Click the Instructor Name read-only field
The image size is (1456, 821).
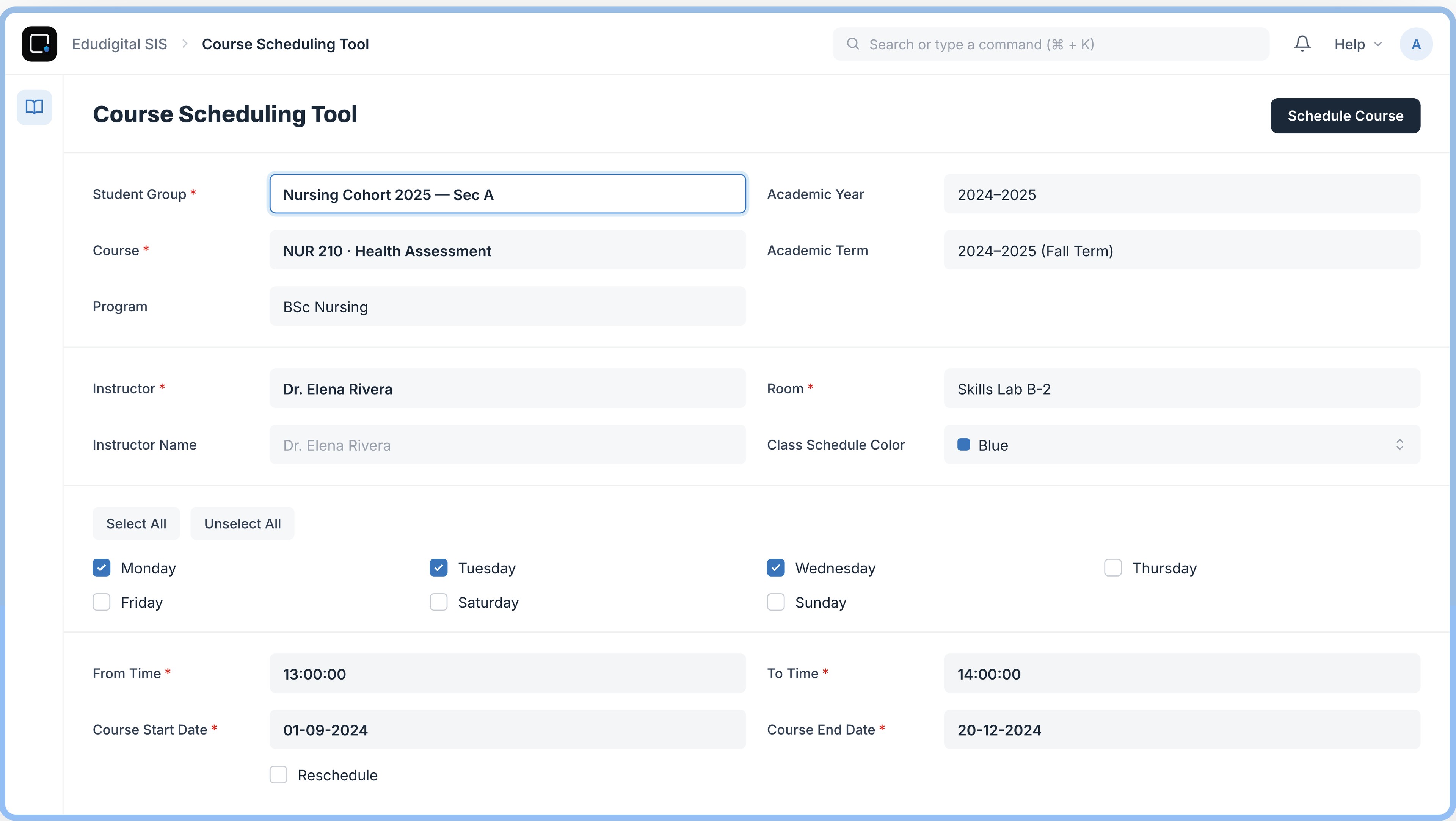pos(508,445)
